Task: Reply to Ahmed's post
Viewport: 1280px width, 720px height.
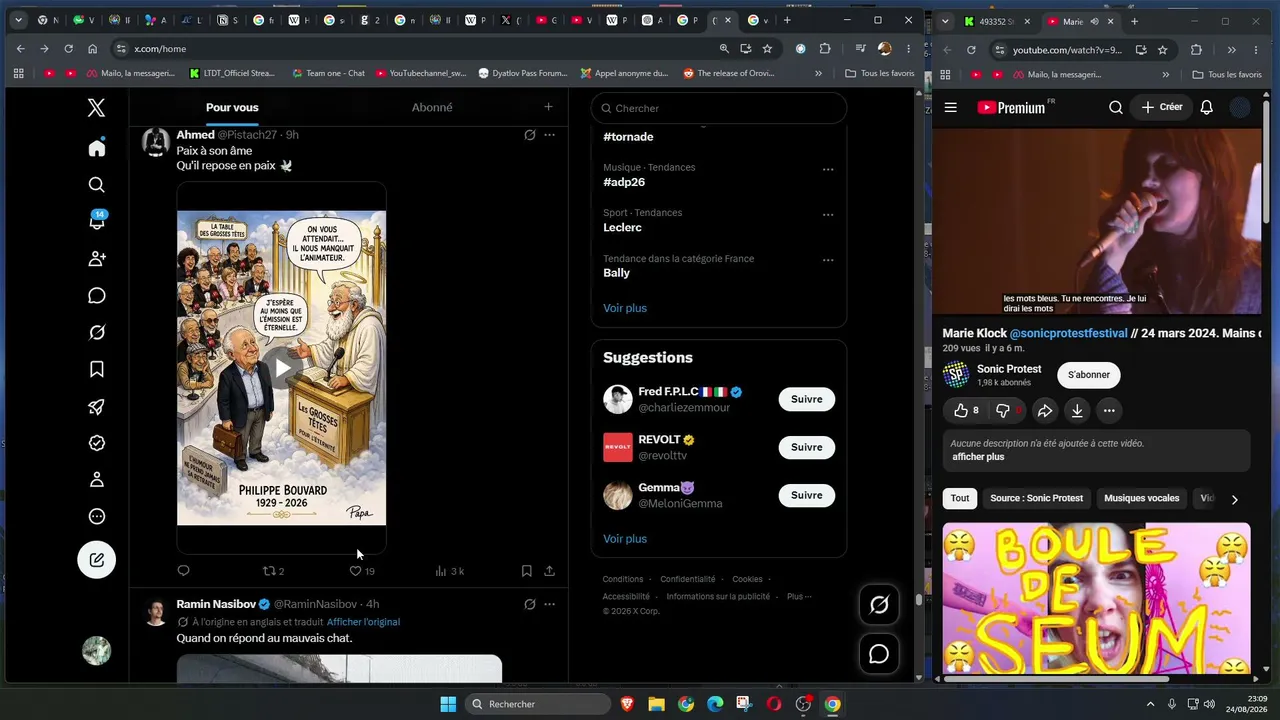Action: [183, 571]
